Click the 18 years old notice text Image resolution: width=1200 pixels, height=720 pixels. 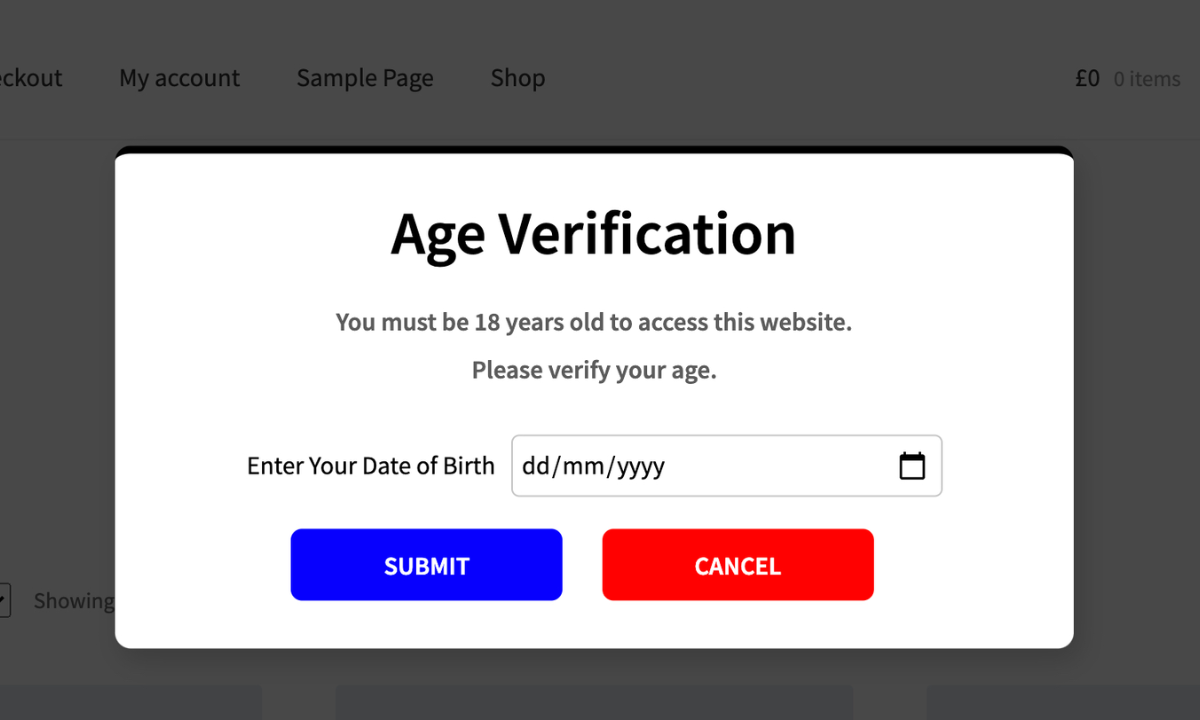coord(593,322)
